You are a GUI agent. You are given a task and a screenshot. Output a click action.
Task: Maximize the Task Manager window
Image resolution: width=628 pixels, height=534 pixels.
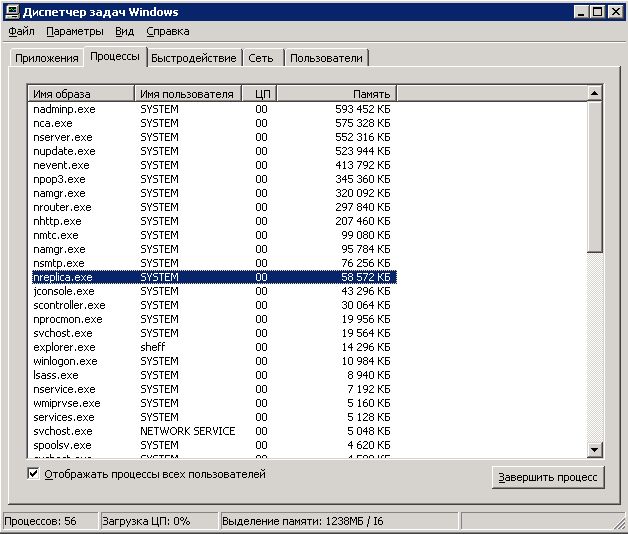597,12
